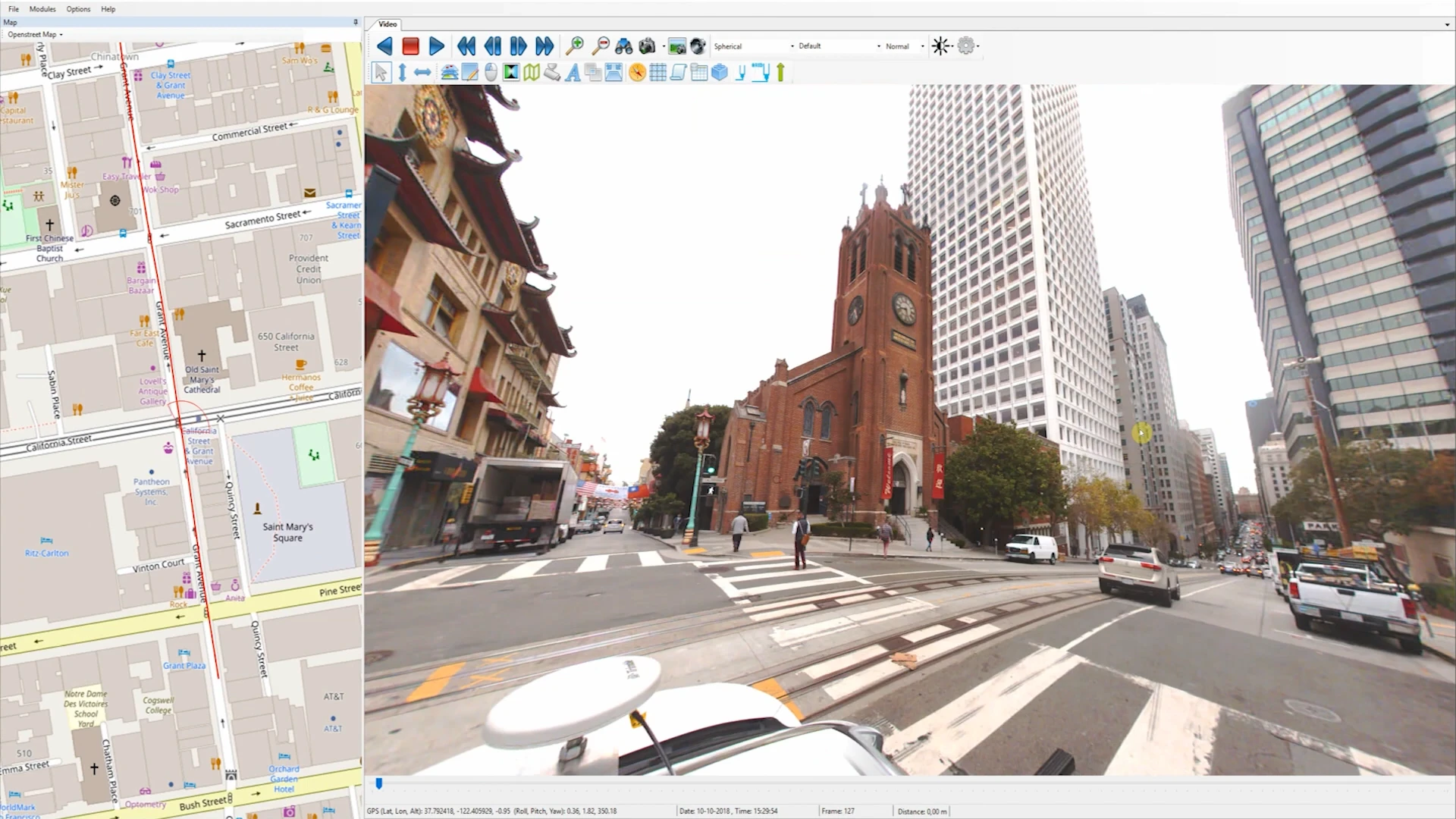The width and height of the screenshot is (1456, 819).
Task: Click the table sheet icon
Action: (x=698, y=72)
